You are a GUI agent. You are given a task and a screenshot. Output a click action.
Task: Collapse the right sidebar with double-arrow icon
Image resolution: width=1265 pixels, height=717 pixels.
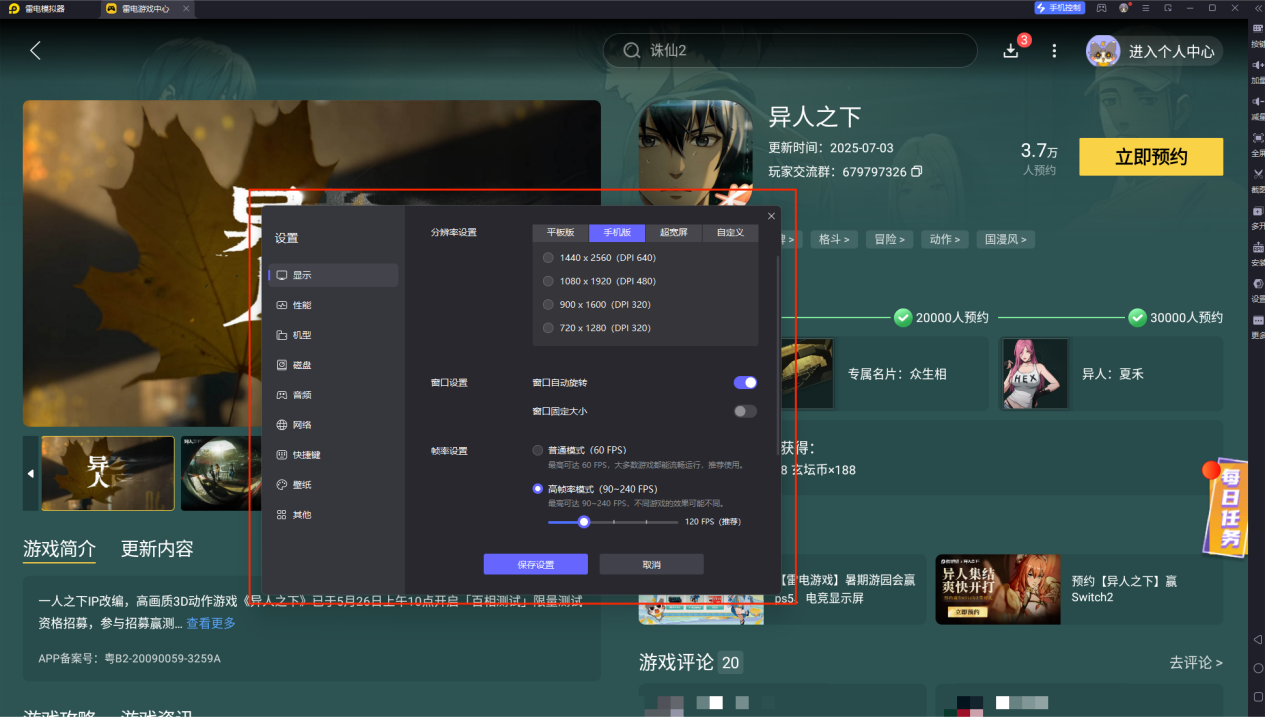1258,8
